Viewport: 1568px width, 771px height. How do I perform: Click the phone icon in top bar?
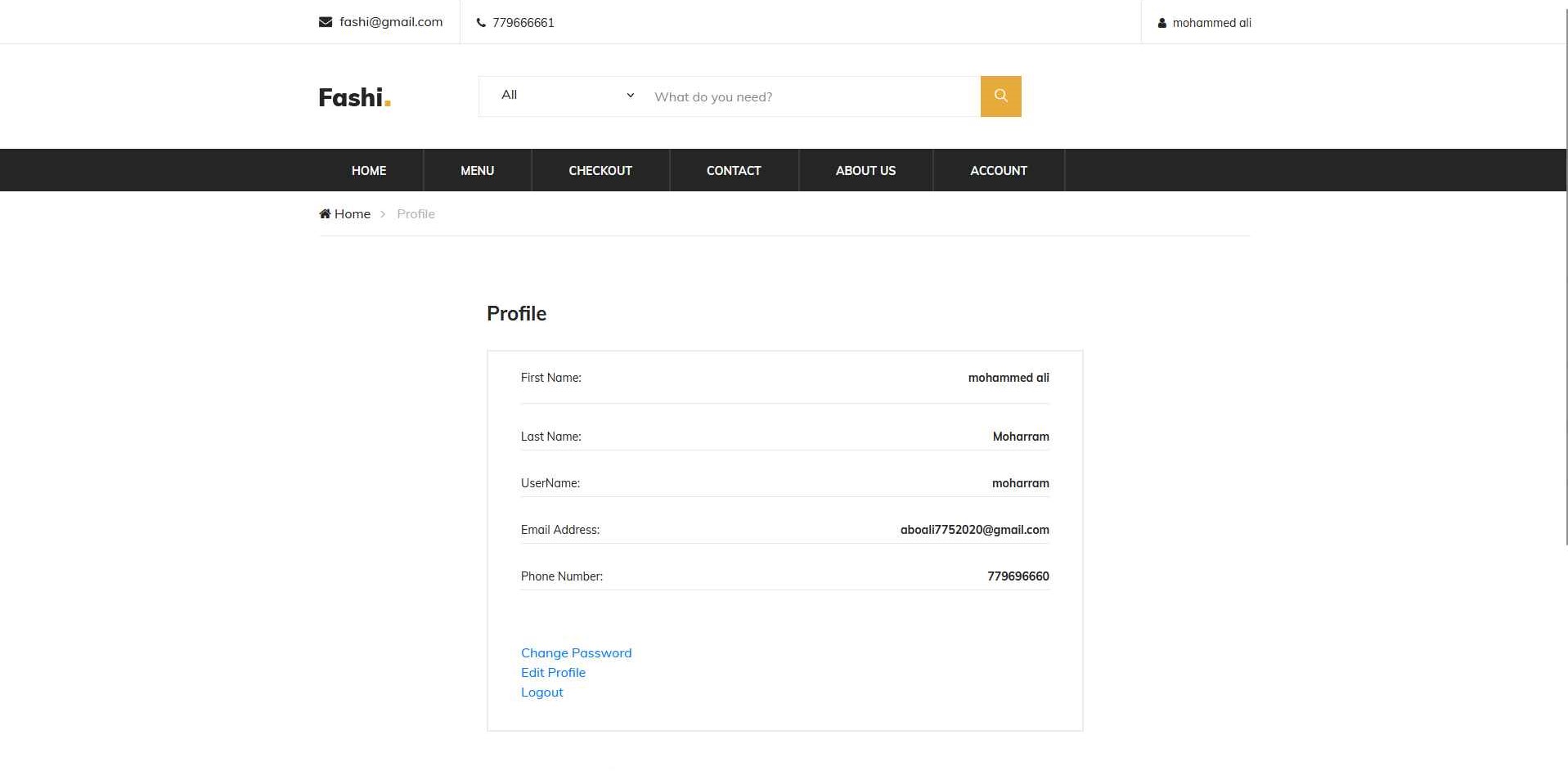[481, 23]
